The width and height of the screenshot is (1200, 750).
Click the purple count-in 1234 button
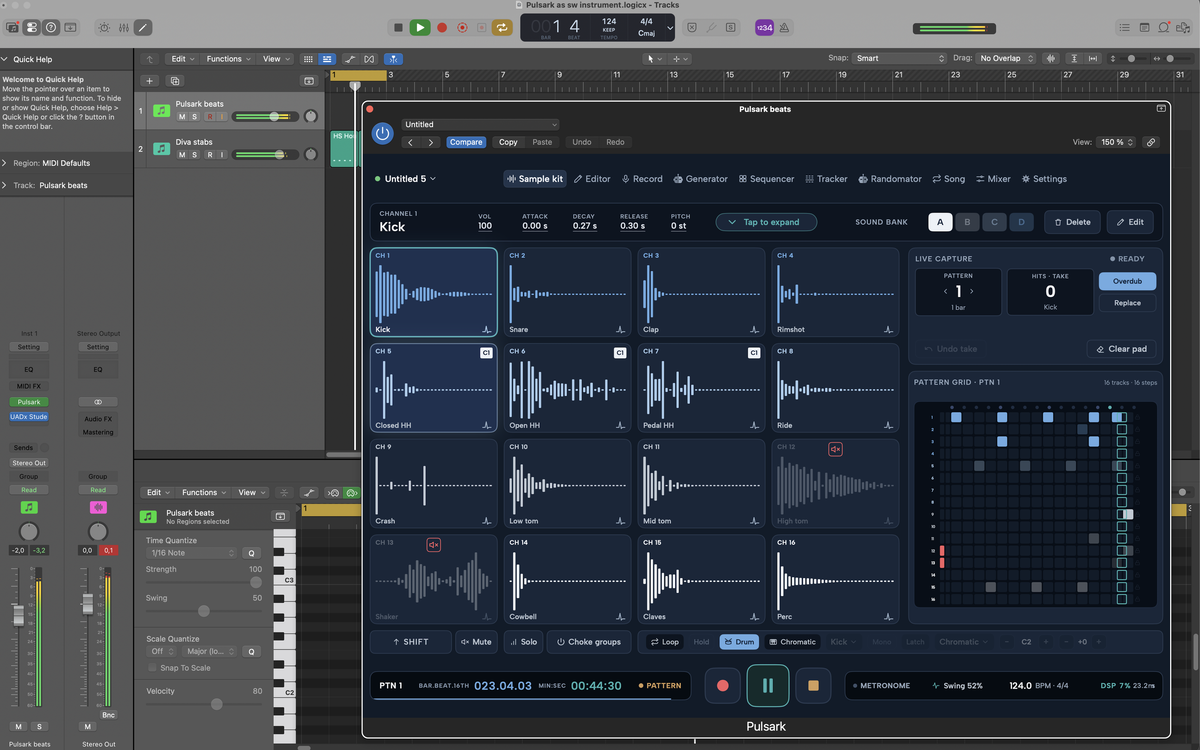pyautogui.click(x=764, y=28)
